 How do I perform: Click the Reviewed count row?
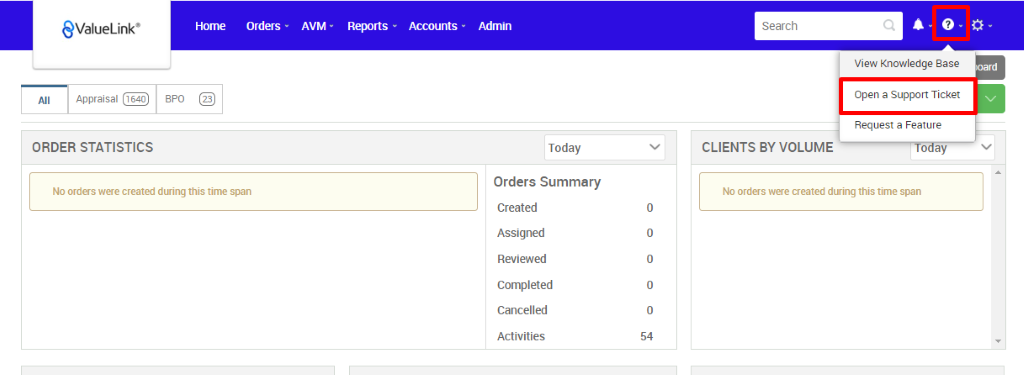pos(575,259)
